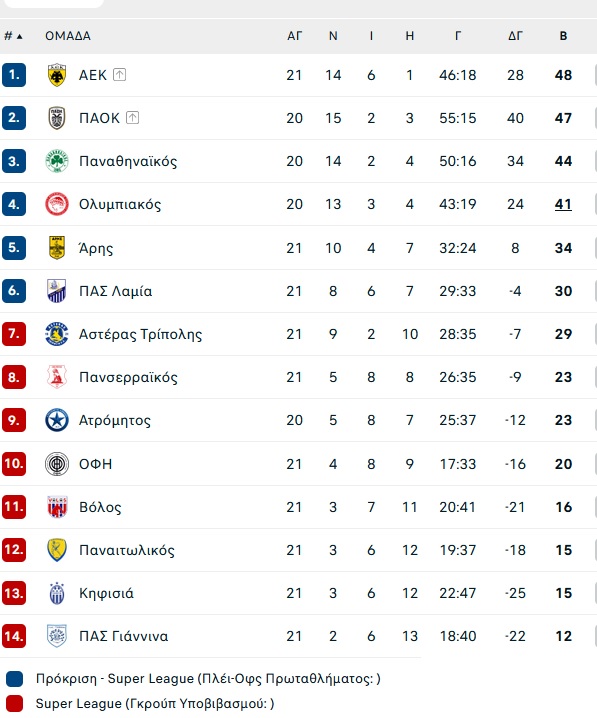The width and height of the screenshot is (597, 718).
Task: Click the ΑΓ matches played header
Action: click(x=294, y=36)
